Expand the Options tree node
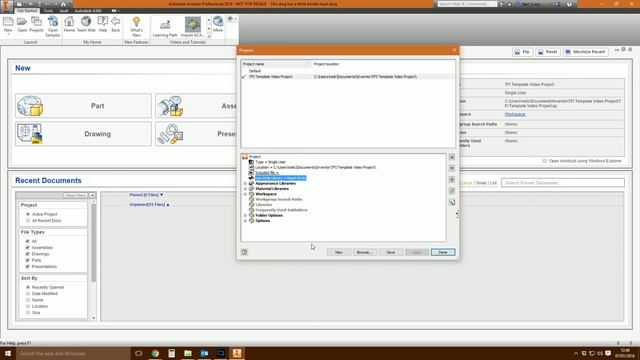640x360 pixels. click(x=245, y=221)
